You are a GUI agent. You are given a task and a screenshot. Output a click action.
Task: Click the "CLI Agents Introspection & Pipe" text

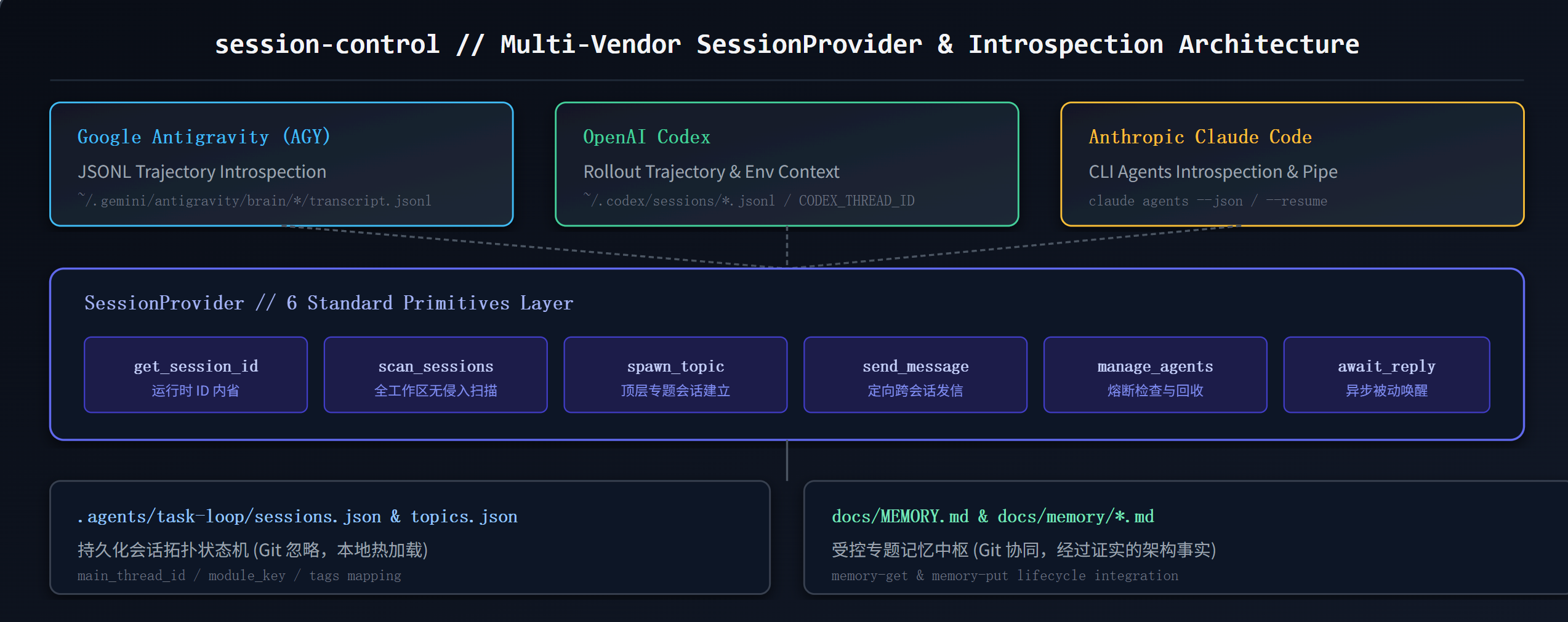(1213, 172)
